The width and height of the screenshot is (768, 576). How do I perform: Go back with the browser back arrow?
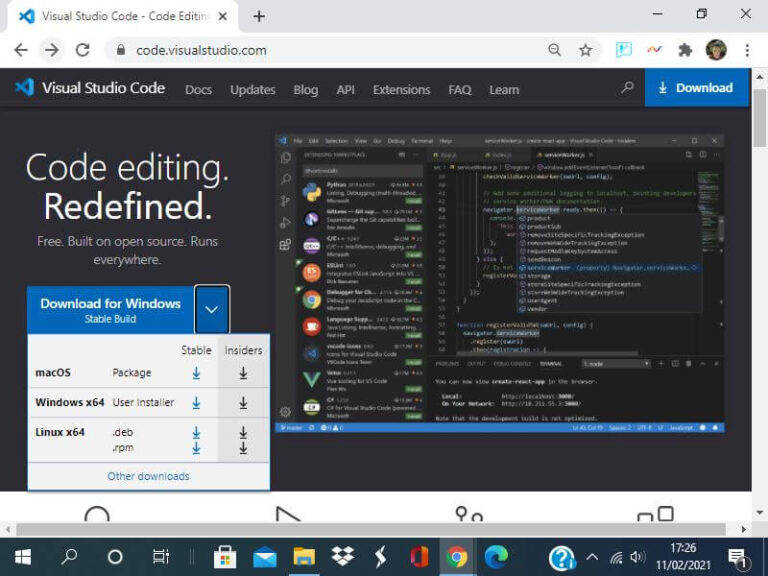tap(21, 50)
